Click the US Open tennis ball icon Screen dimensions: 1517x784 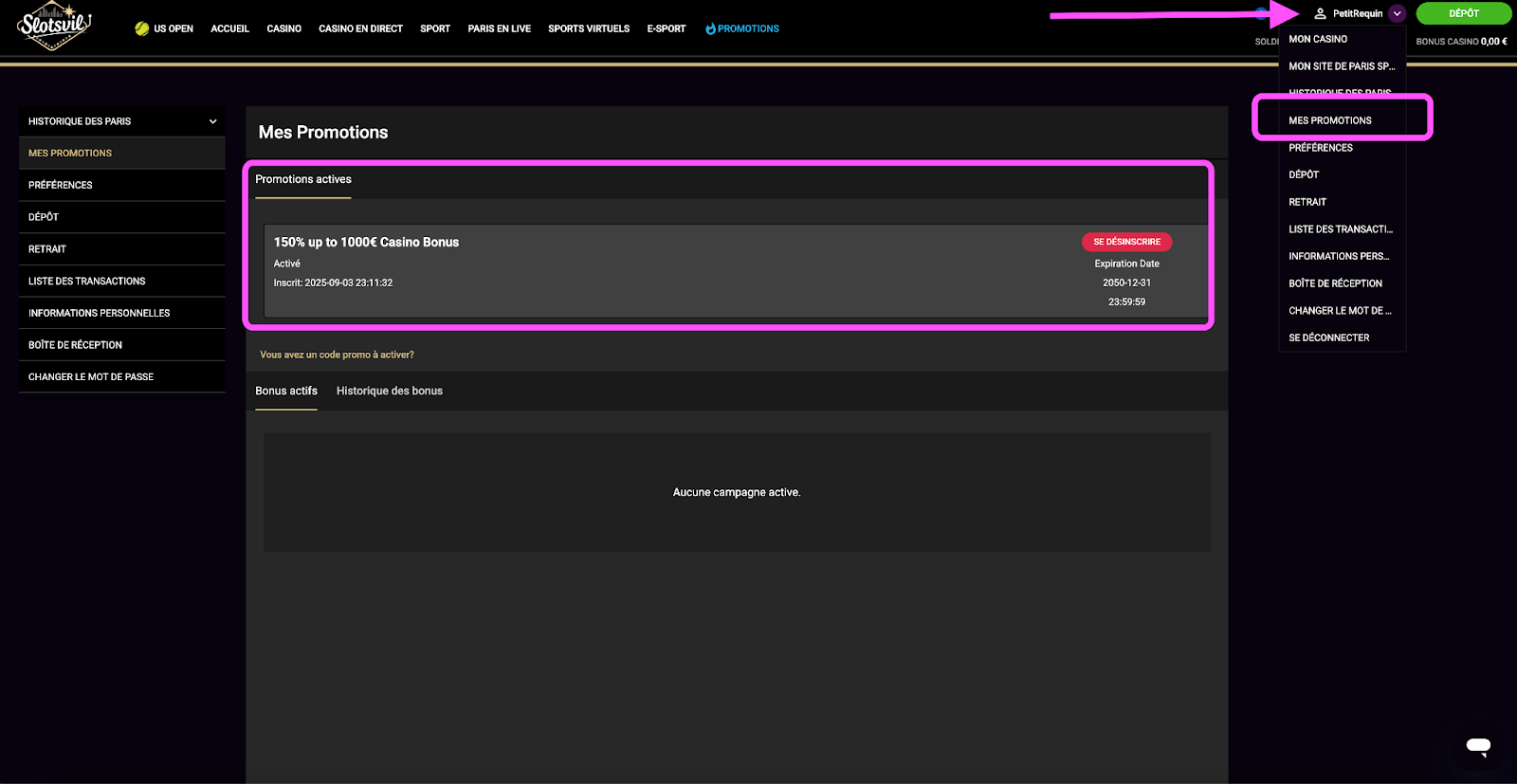click(142, 28)
